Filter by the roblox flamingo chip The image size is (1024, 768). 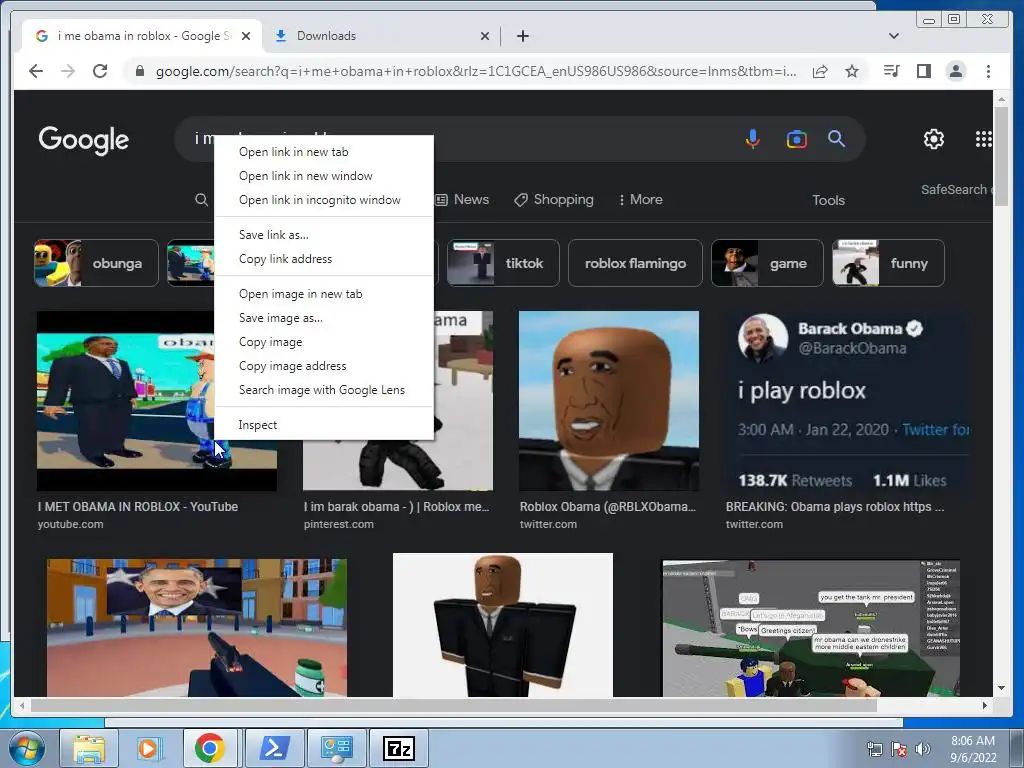point(635,263)
